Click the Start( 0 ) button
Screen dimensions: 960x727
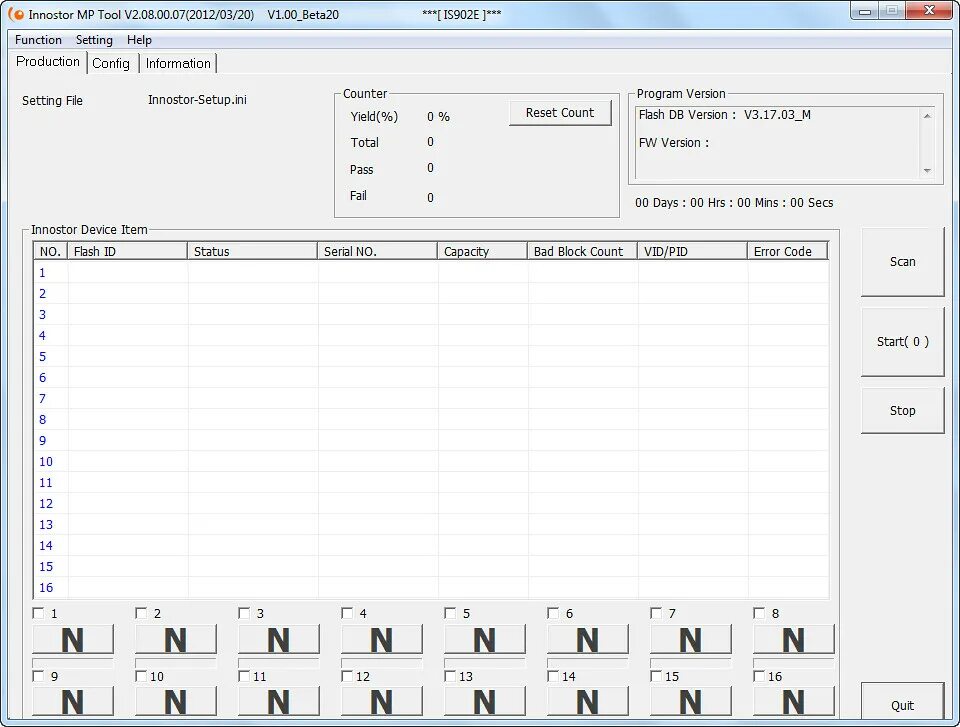tap(902, 342)
